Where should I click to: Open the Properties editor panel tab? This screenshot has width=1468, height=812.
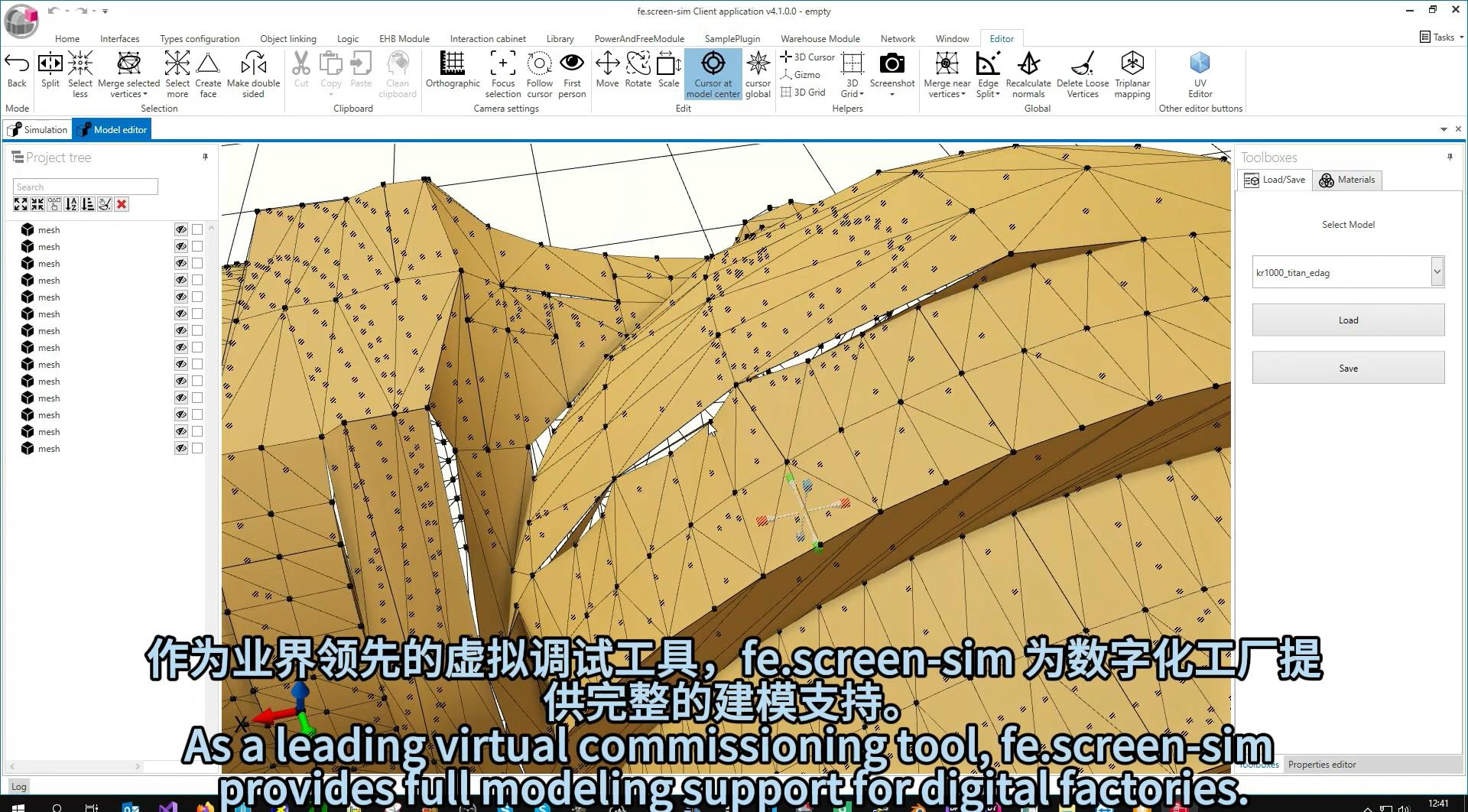1322,765
